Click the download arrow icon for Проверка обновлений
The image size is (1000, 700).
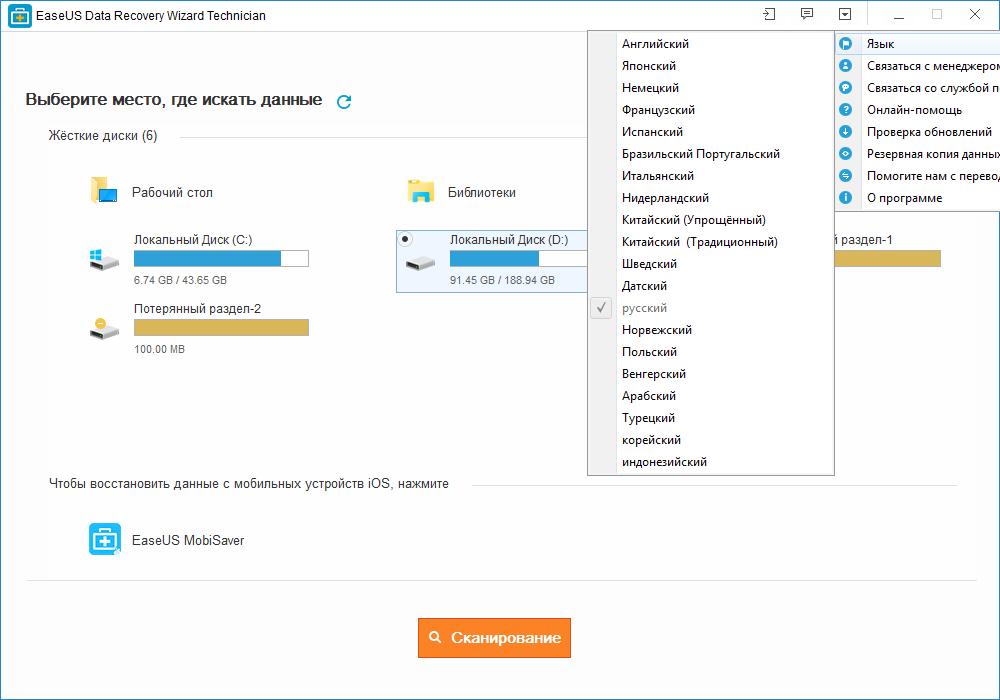coord(846,132)
